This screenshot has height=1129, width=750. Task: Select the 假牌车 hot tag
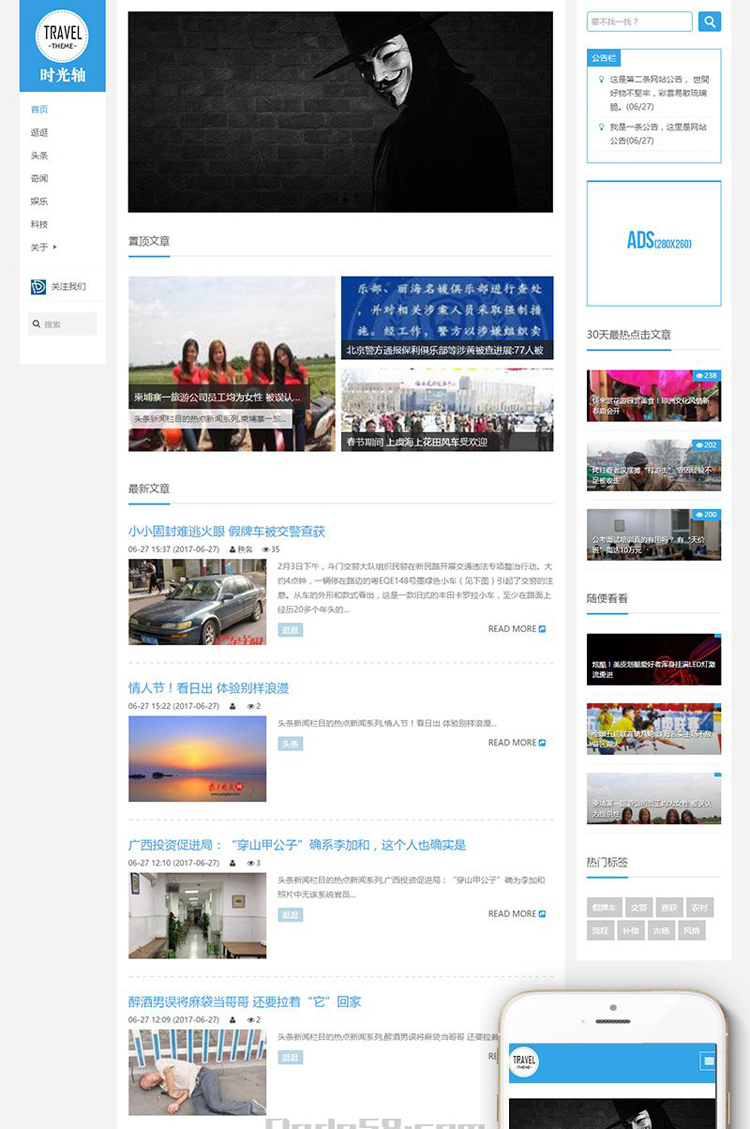(603, 907)
